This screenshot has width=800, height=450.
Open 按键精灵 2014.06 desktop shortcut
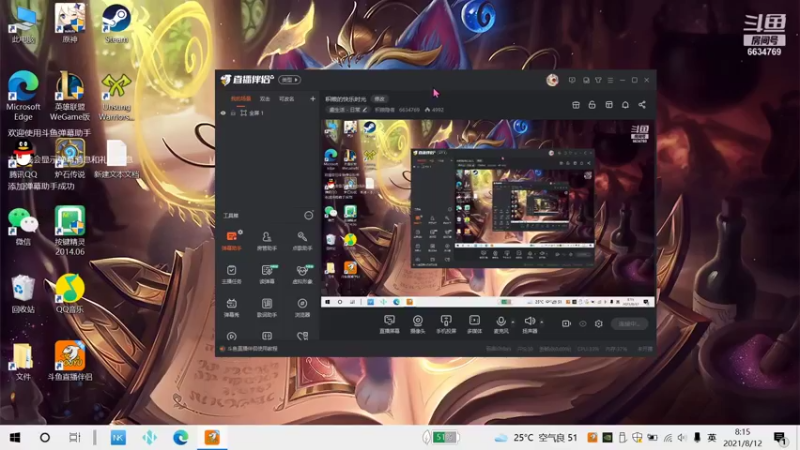tap(70, 230)
